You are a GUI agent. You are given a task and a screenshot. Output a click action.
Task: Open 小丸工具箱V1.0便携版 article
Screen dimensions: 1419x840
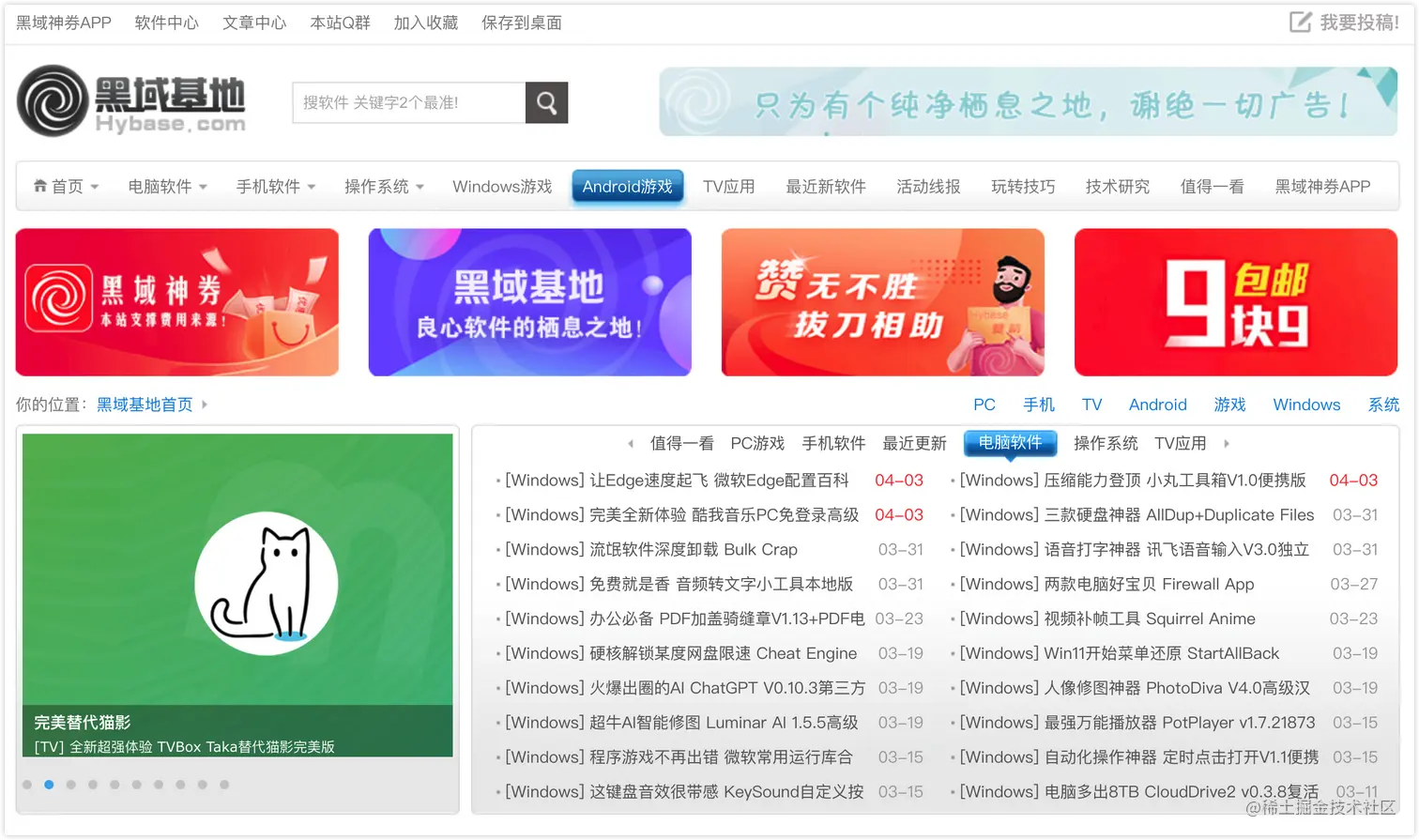point(1133,481)
